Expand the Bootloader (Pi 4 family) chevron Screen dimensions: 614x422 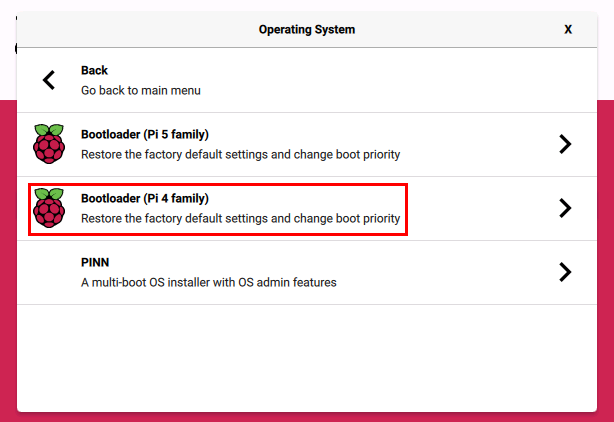click(565, 208)
